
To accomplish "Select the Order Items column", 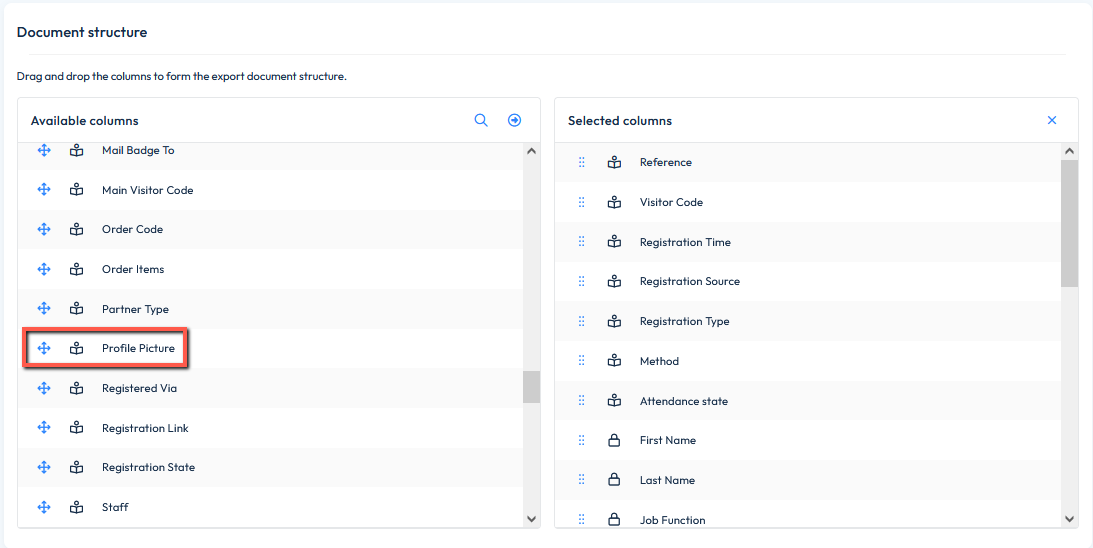I will [x=270, y=269].
